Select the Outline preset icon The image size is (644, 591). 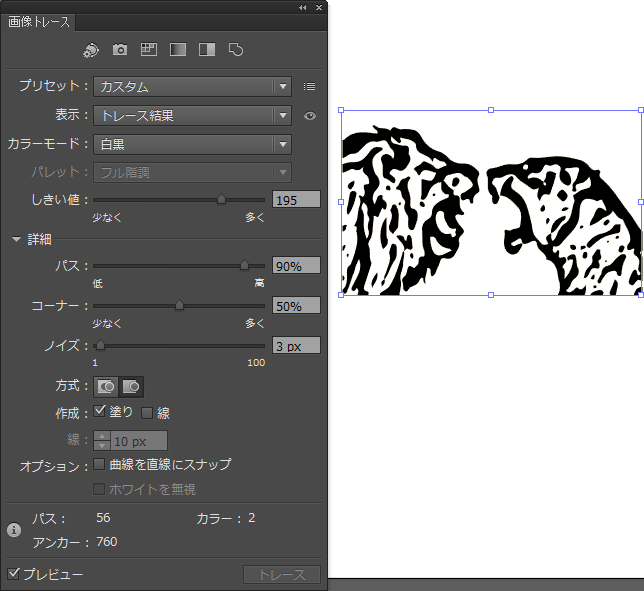tap(236, 49)
